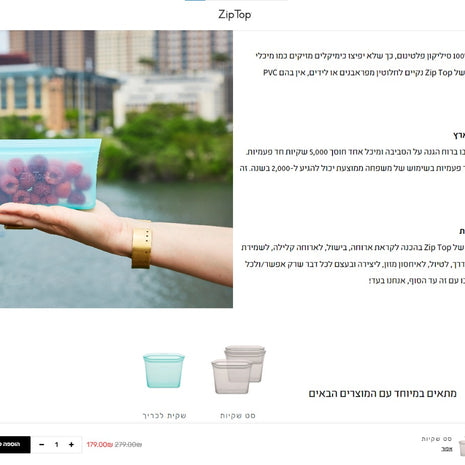Click the paragraph mentioning 5,000 bags
Screen dimensions: 465x465
tap(352, 160)
